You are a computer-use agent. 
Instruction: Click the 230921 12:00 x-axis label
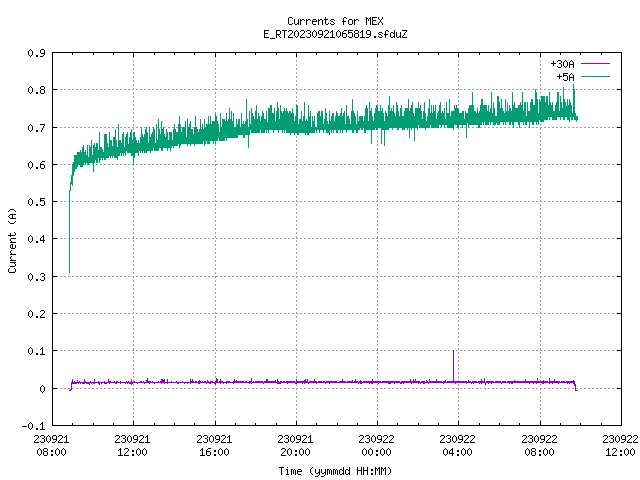pyautogui.click(x=132, y=446)
